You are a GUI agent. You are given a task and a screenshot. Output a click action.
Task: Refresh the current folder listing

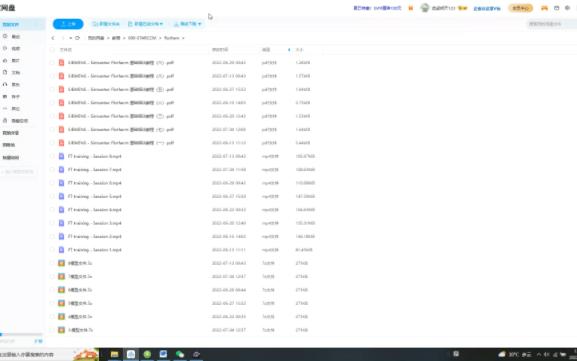click(77, 38)
